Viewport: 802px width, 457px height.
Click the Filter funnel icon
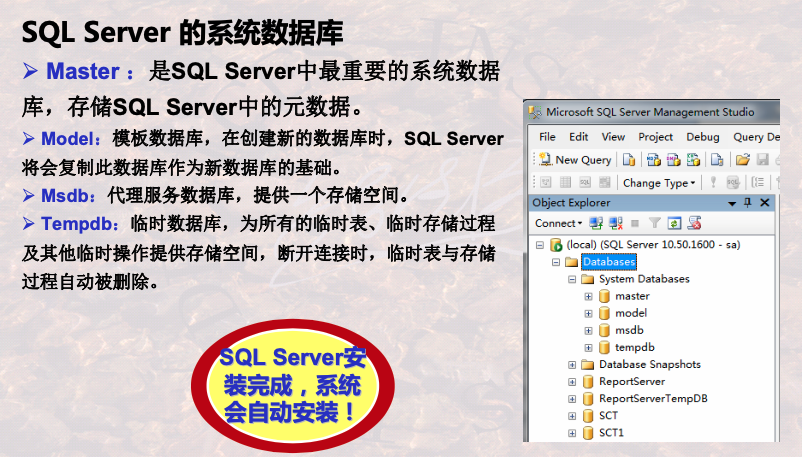(x=654, y=223)
